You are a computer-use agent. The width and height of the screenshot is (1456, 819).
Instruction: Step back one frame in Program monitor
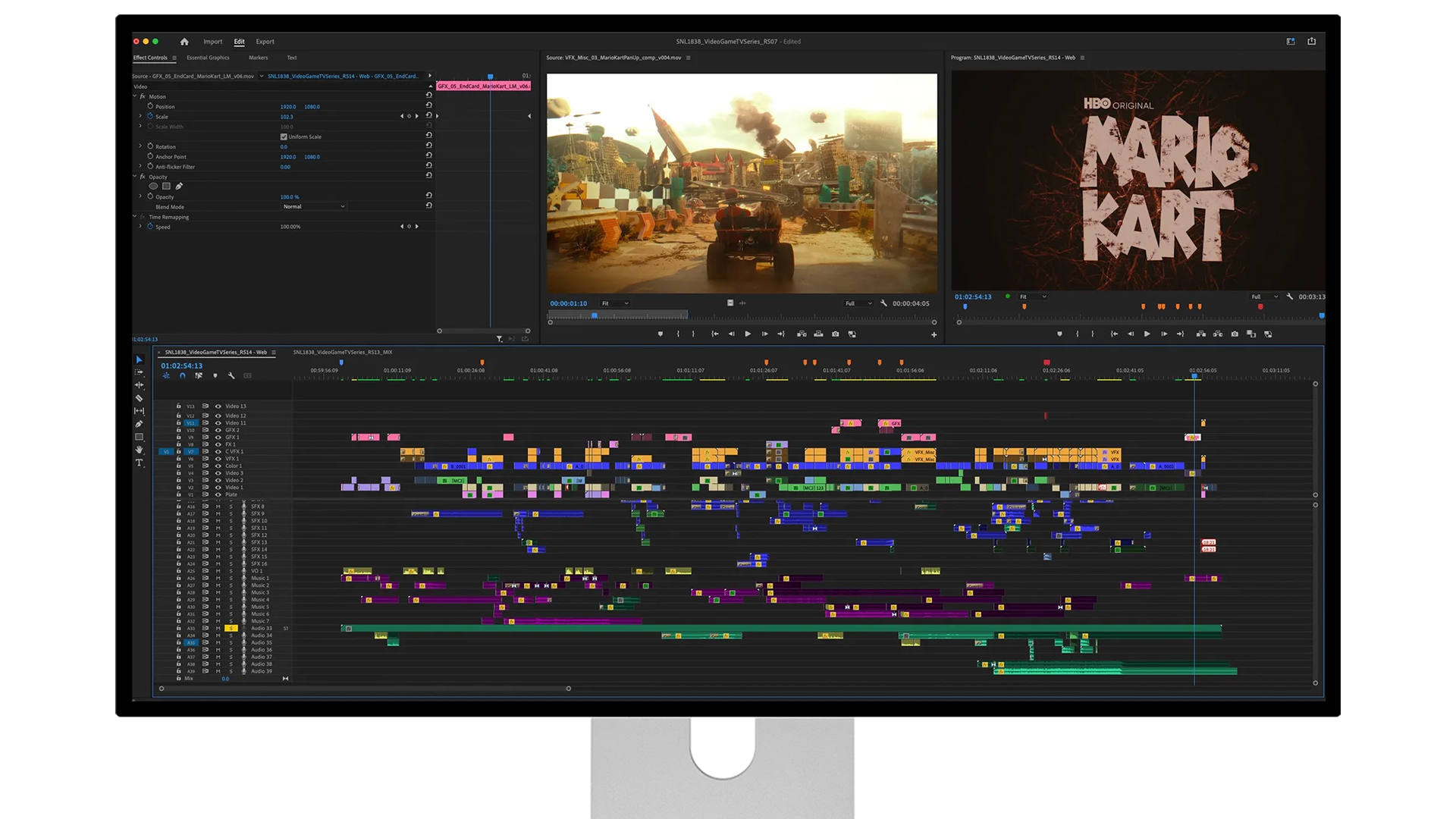[x=1131, y=334]
